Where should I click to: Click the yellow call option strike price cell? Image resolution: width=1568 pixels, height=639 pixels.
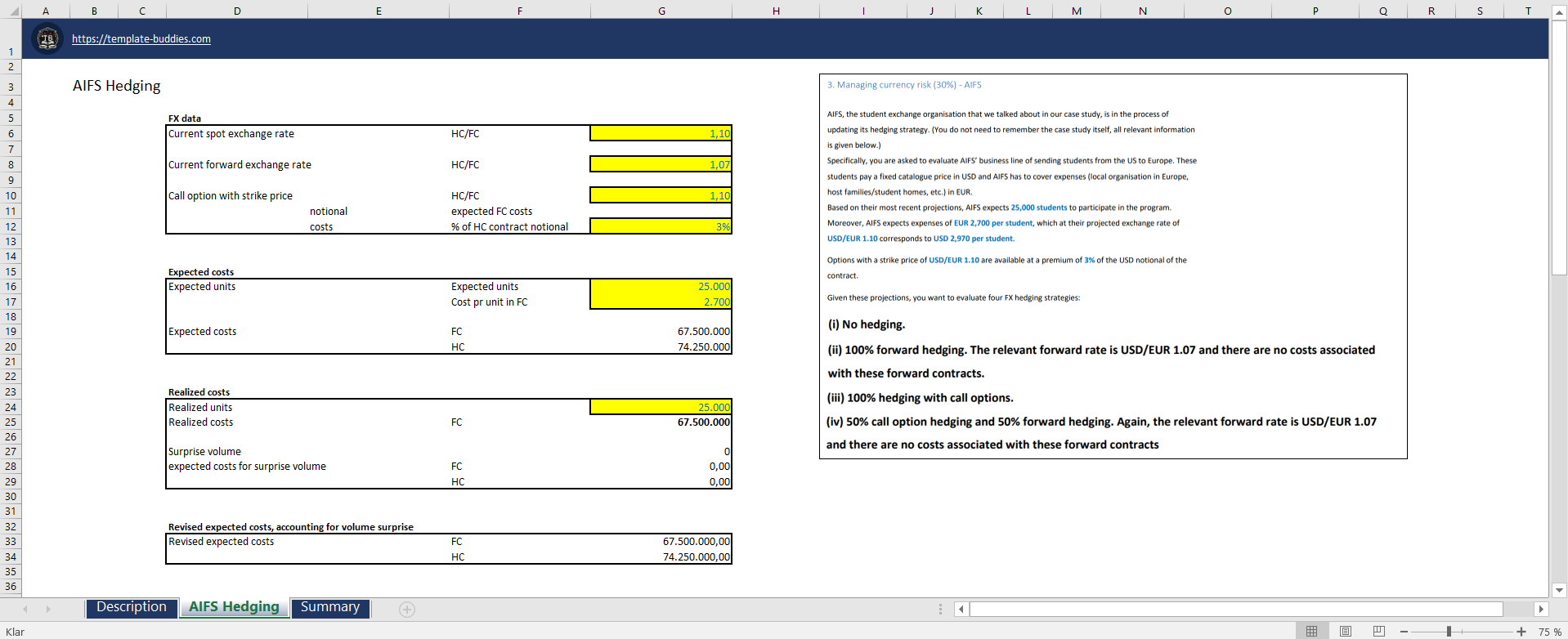tap(661, 195)
